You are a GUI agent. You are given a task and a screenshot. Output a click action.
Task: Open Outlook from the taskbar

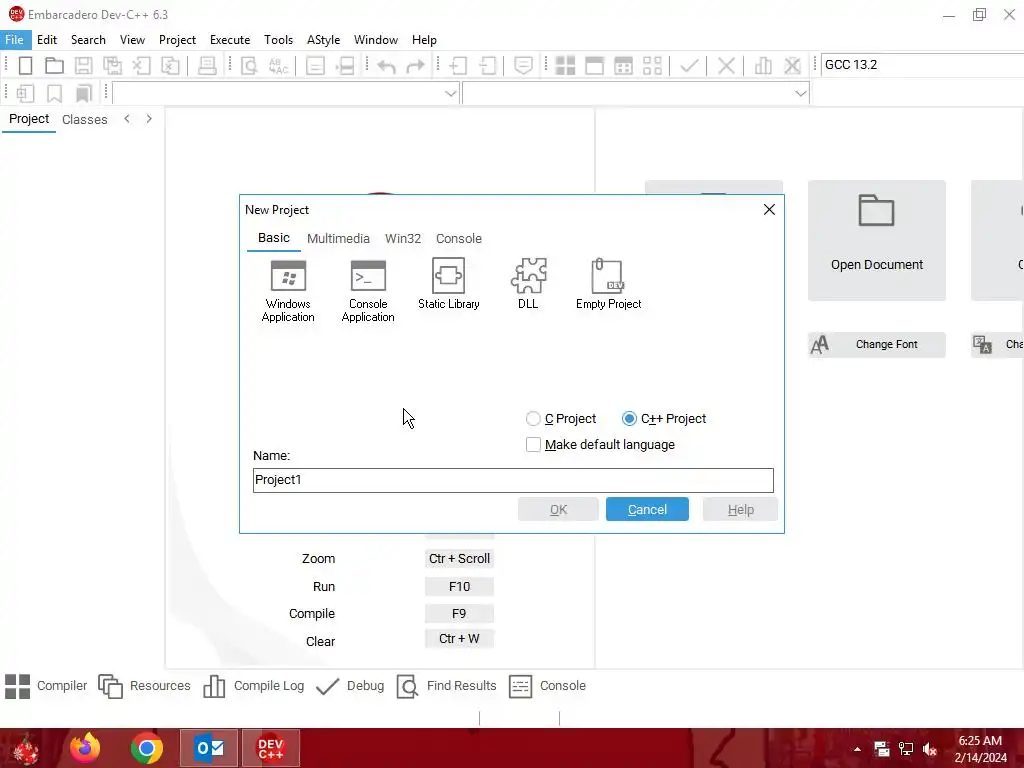209,748
